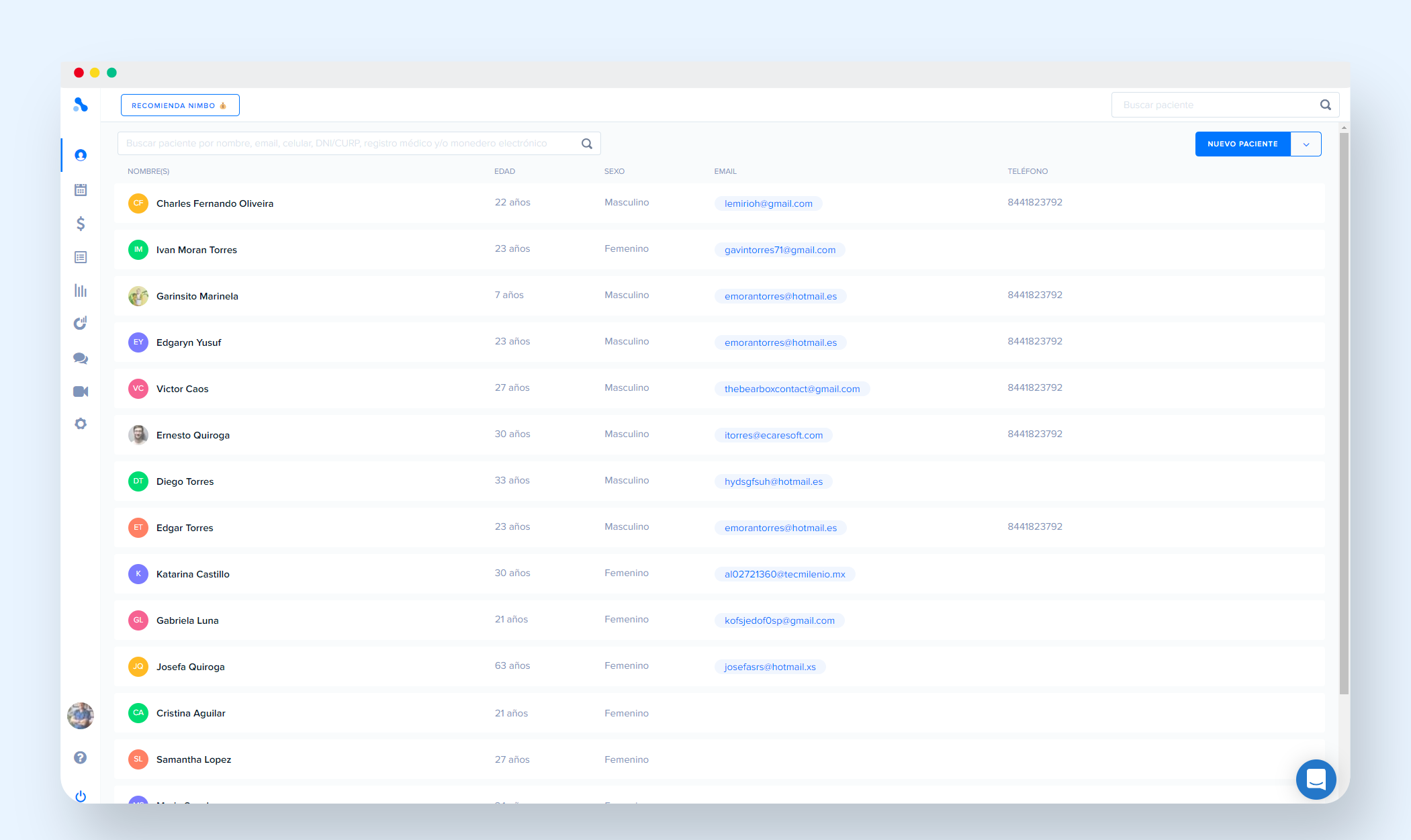Click the help question mark icon

[81, 757]
